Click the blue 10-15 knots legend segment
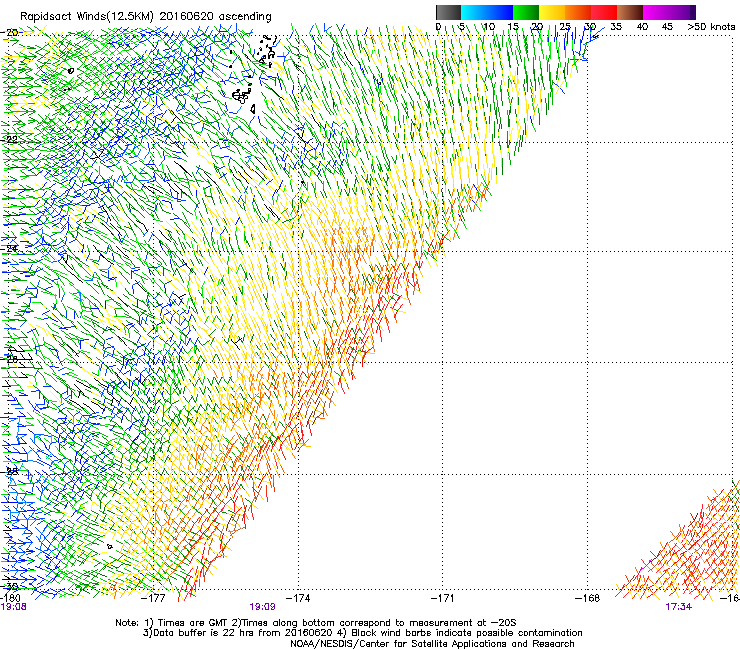Screen dimensions: 740x650 (500, 12)
